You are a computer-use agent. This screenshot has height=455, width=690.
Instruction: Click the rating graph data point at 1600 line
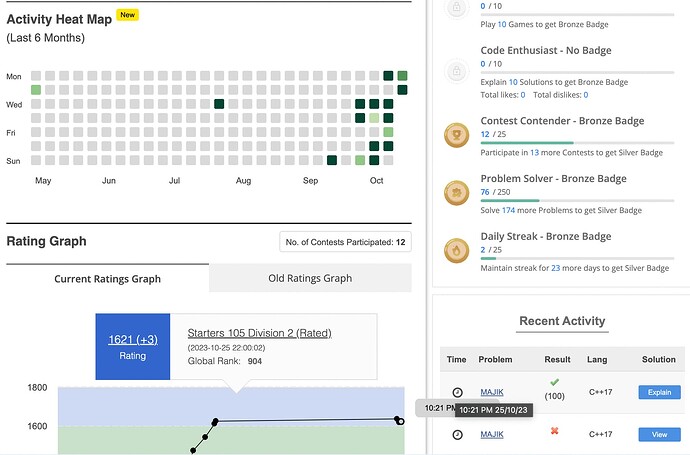pos(215,422)
